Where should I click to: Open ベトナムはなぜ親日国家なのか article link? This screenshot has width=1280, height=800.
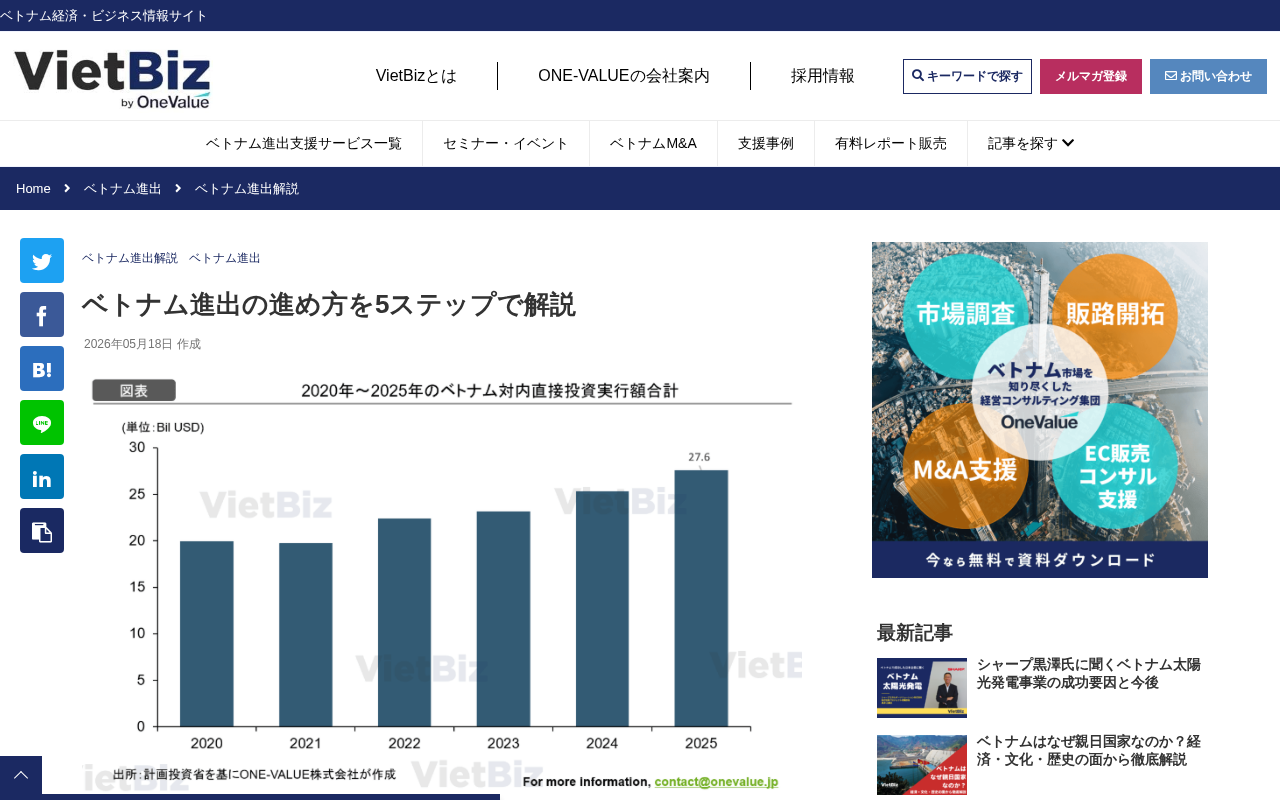tap(1089, 750)
